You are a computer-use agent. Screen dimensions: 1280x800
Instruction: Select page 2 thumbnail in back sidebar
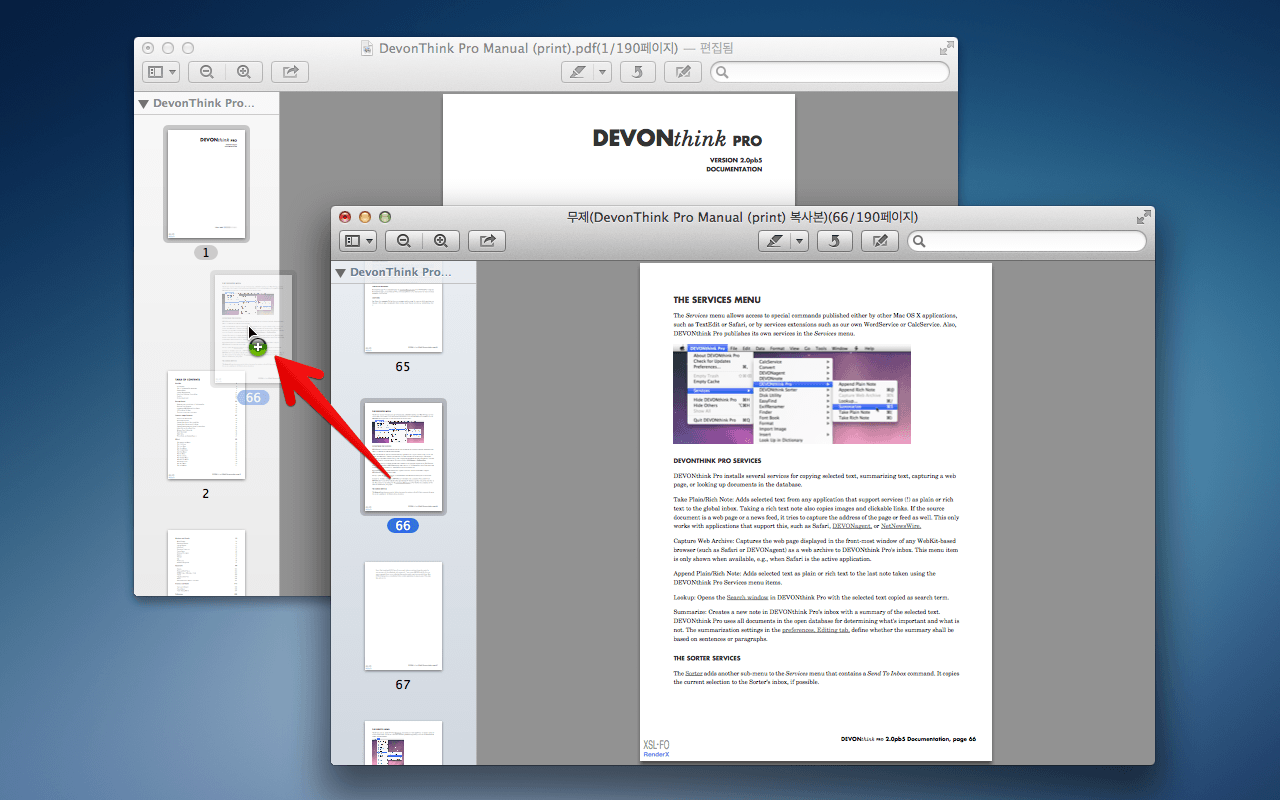[206, 425]
